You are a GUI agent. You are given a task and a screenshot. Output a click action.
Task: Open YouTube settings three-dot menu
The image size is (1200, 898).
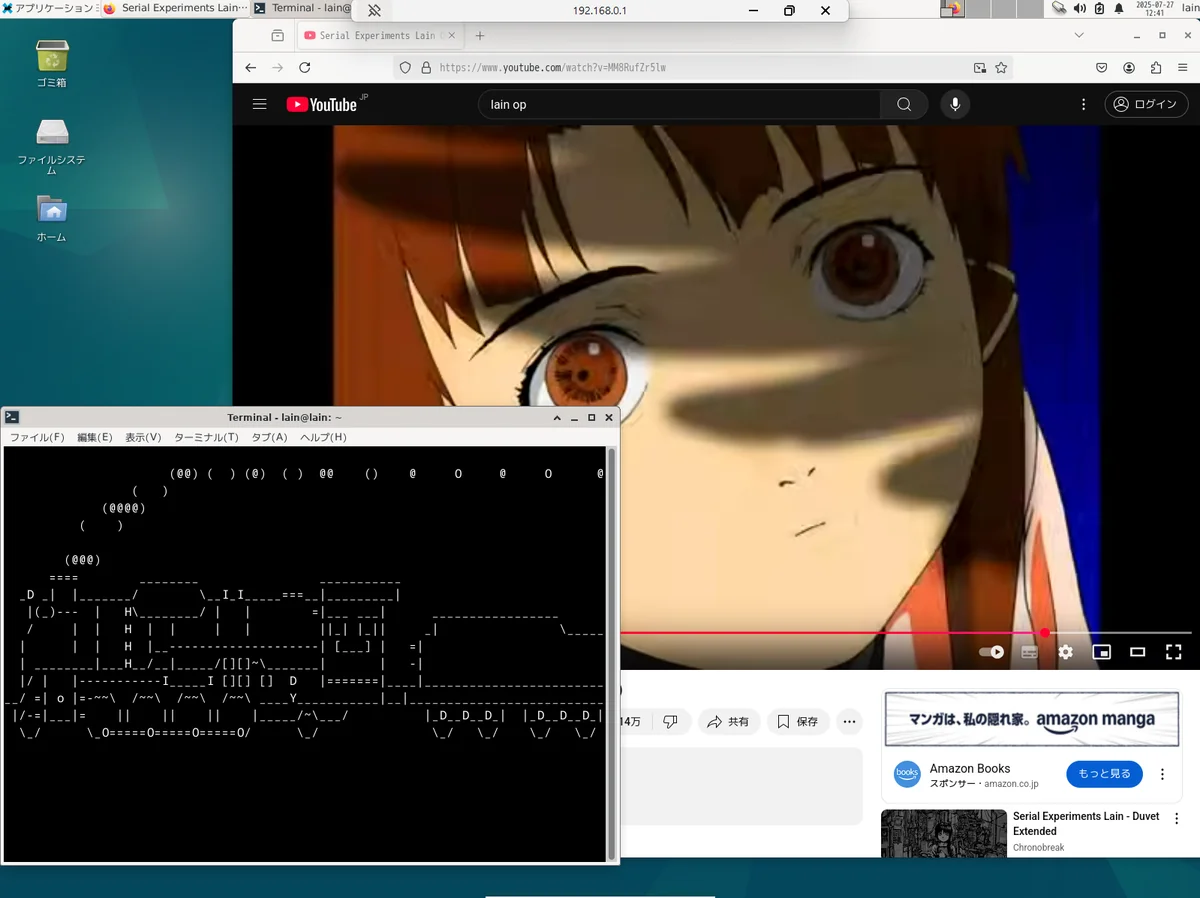point(1083,104)
